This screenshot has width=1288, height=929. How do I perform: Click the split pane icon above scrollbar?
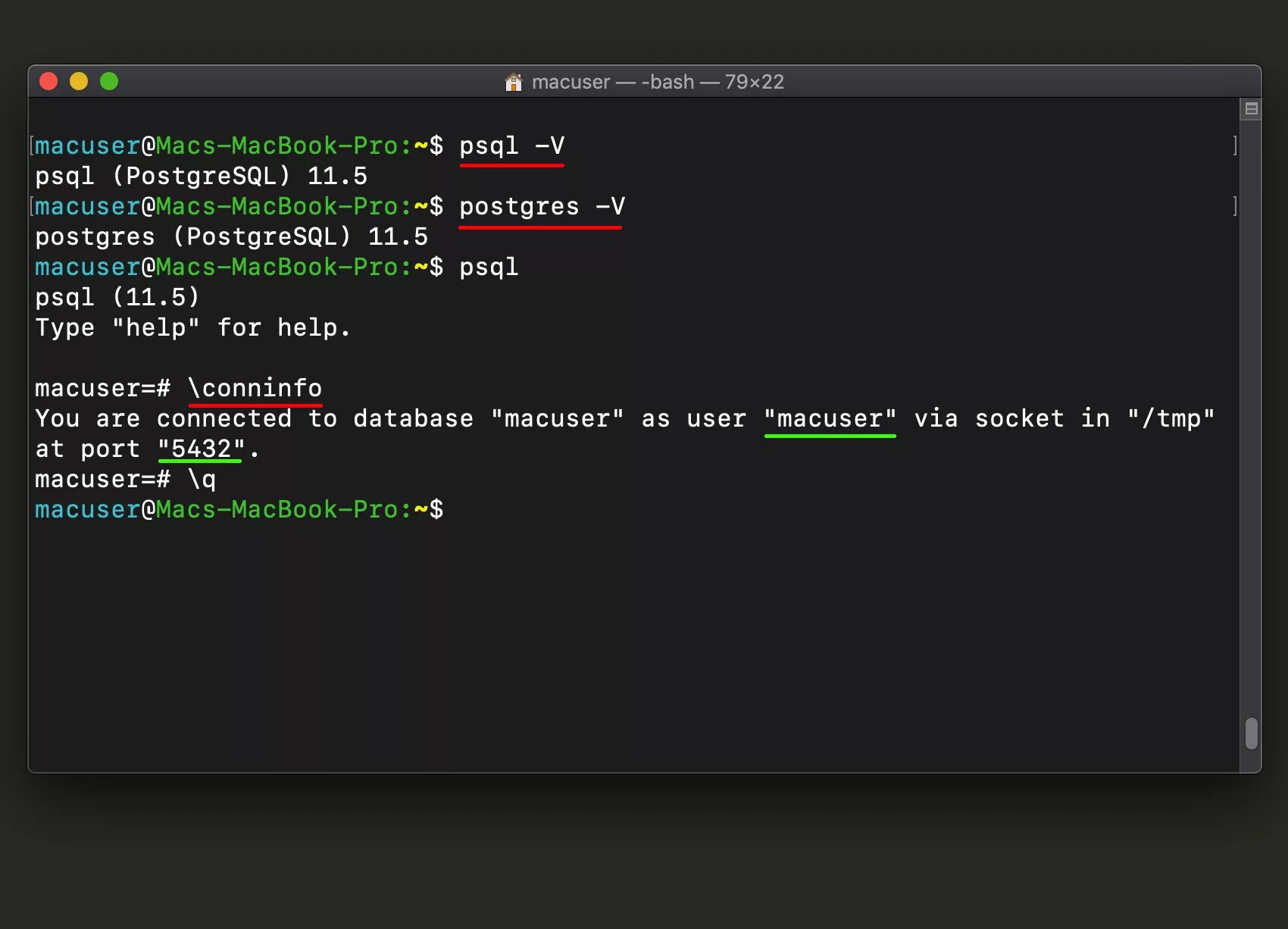point(1252,108)
